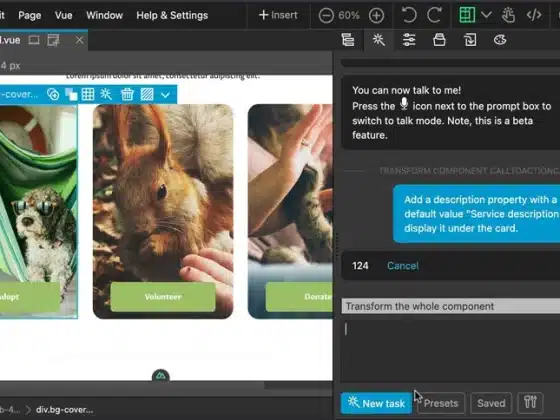Open the Page menu

(x=30, y=15)
